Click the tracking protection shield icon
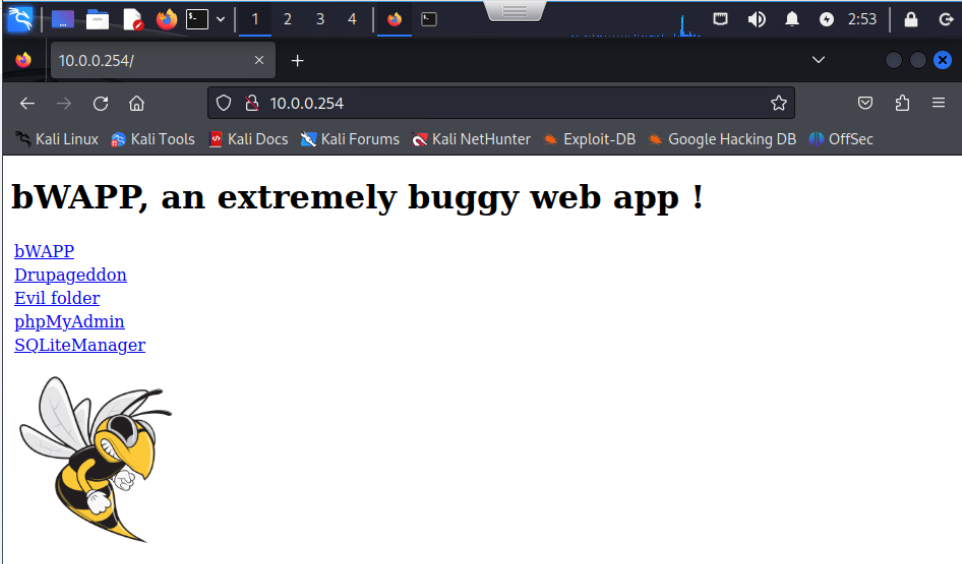962x564 pixels. [x=223, y=103]
